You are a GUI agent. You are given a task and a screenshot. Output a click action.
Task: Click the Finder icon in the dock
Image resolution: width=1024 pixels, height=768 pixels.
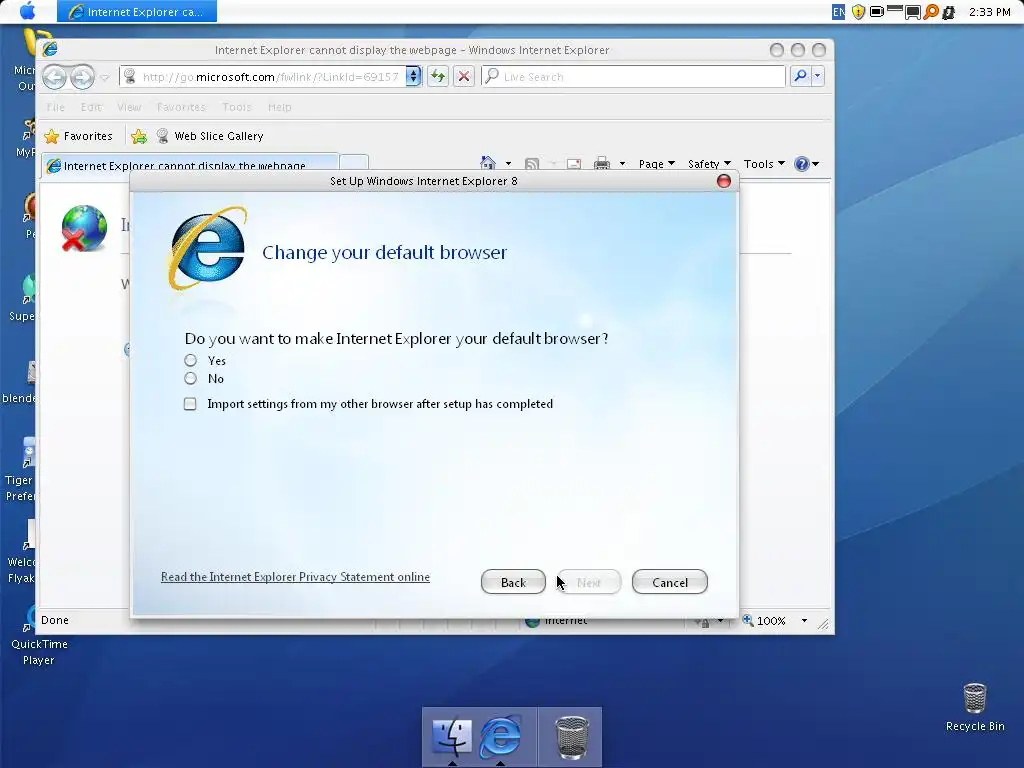[x=451, y=737]
